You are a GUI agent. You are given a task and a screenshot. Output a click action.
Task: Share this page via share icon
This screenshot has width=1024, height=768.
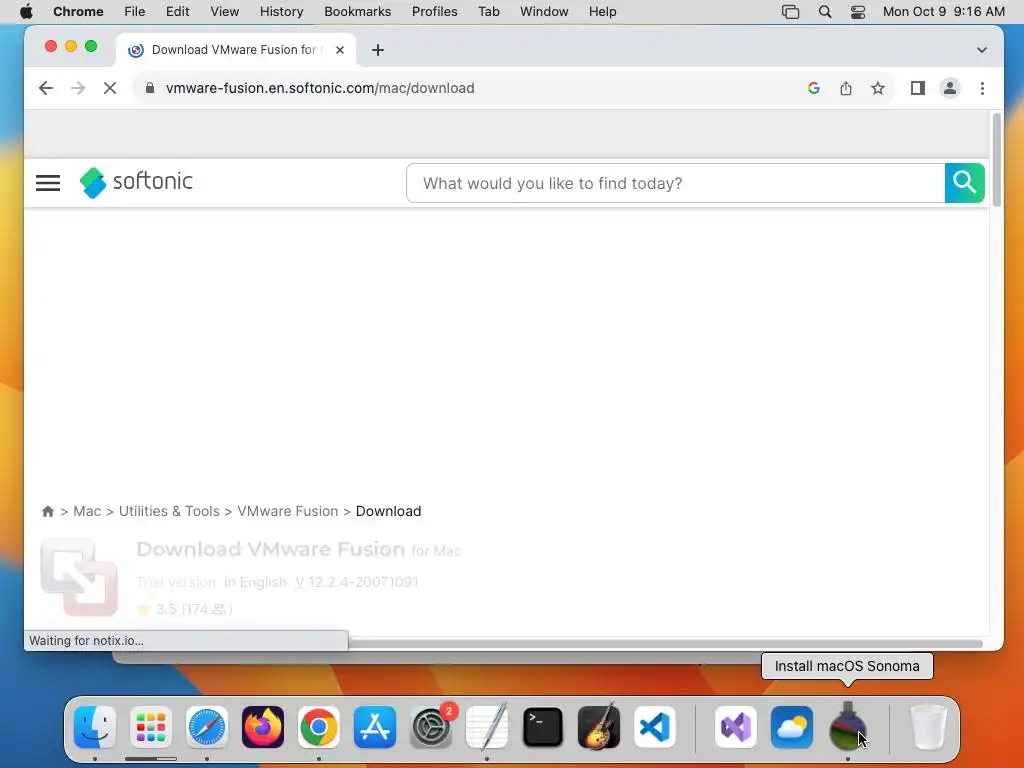coord(846,88)
